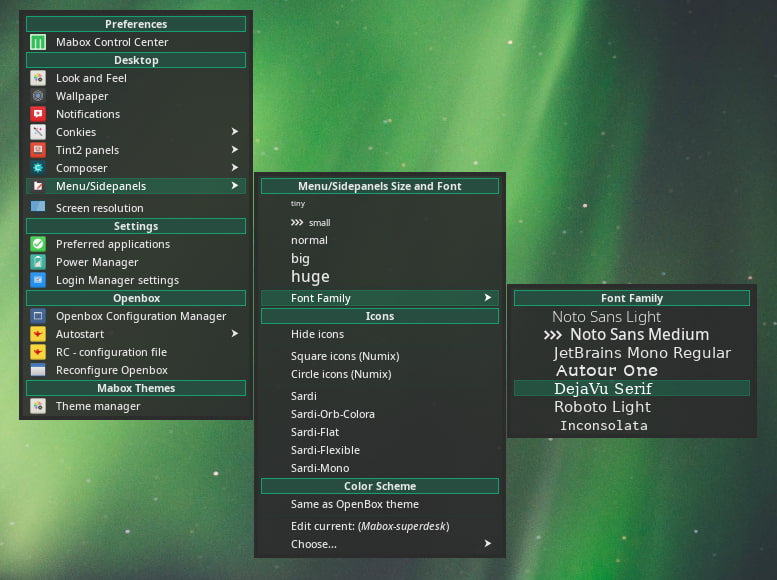Click the Wallpaper icon
This screenshot has height=580, width=777.
[x=38, y=96]
